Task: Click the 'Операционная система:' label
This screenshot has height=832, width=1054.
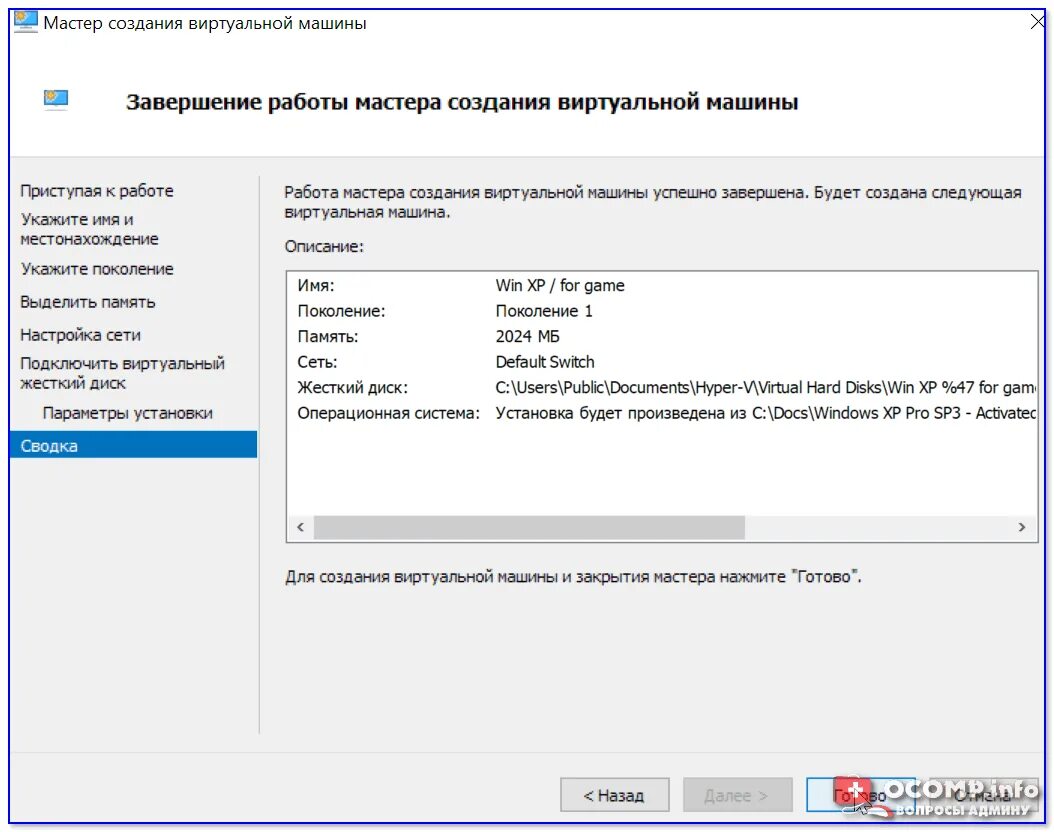Action: point(389,413)
